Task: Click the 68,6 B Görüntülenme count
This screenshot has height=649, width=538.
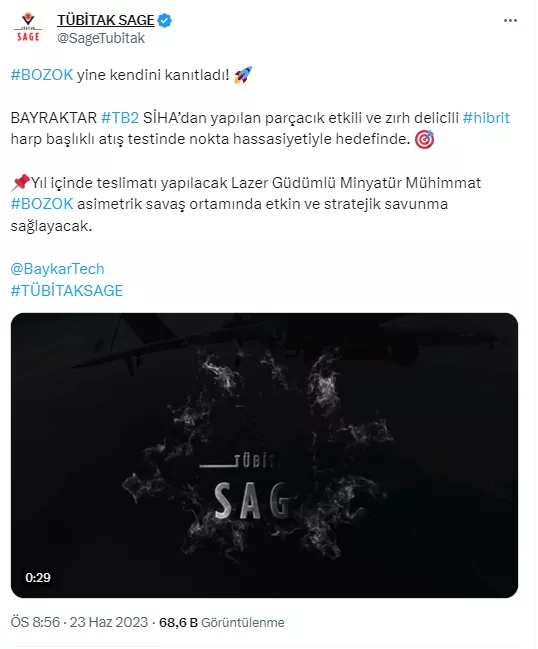Action: 222,623
